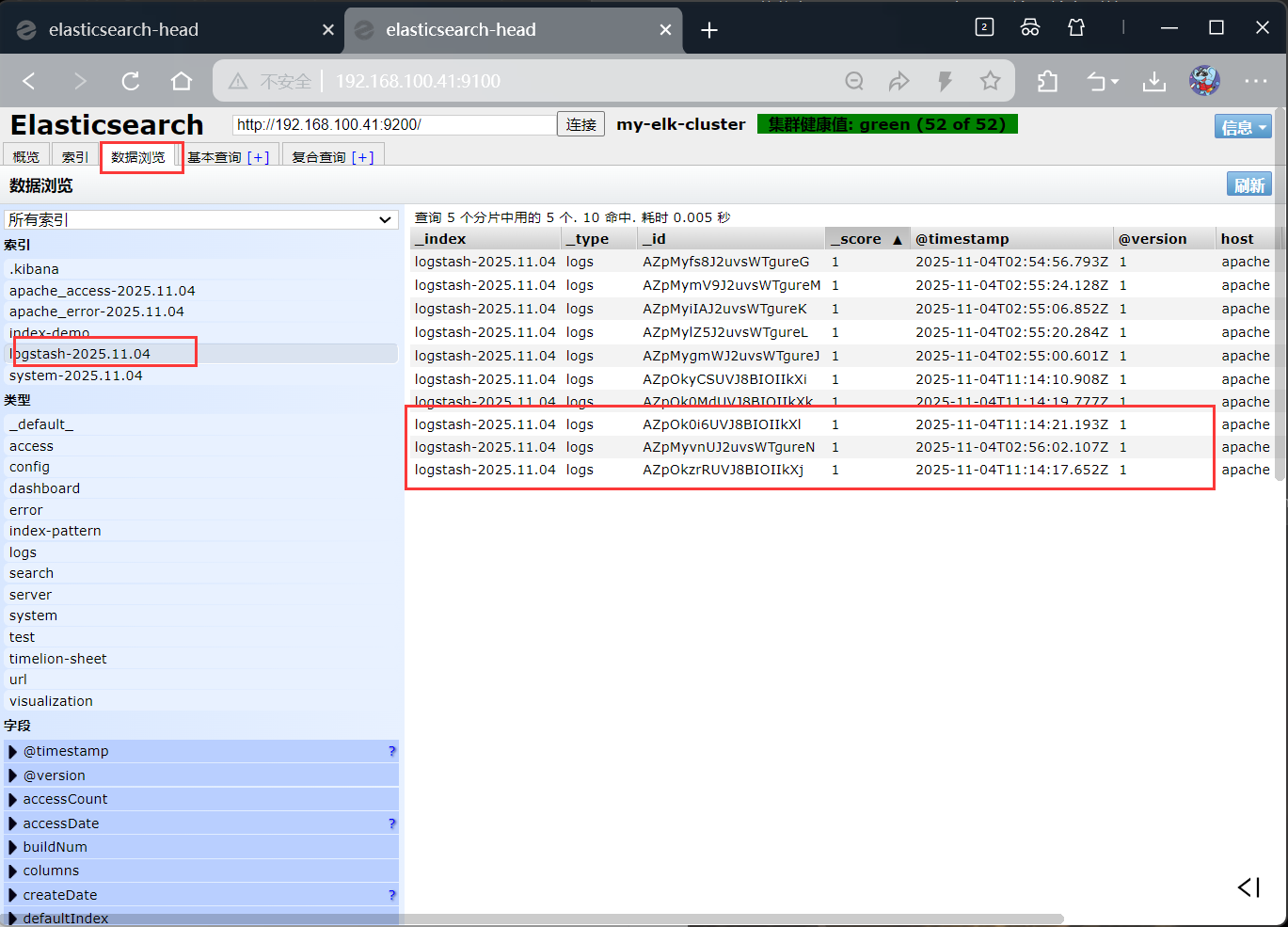Screen dimensions: 1288x927
Task: Open a new browser tab
Action: pos(709,30)
